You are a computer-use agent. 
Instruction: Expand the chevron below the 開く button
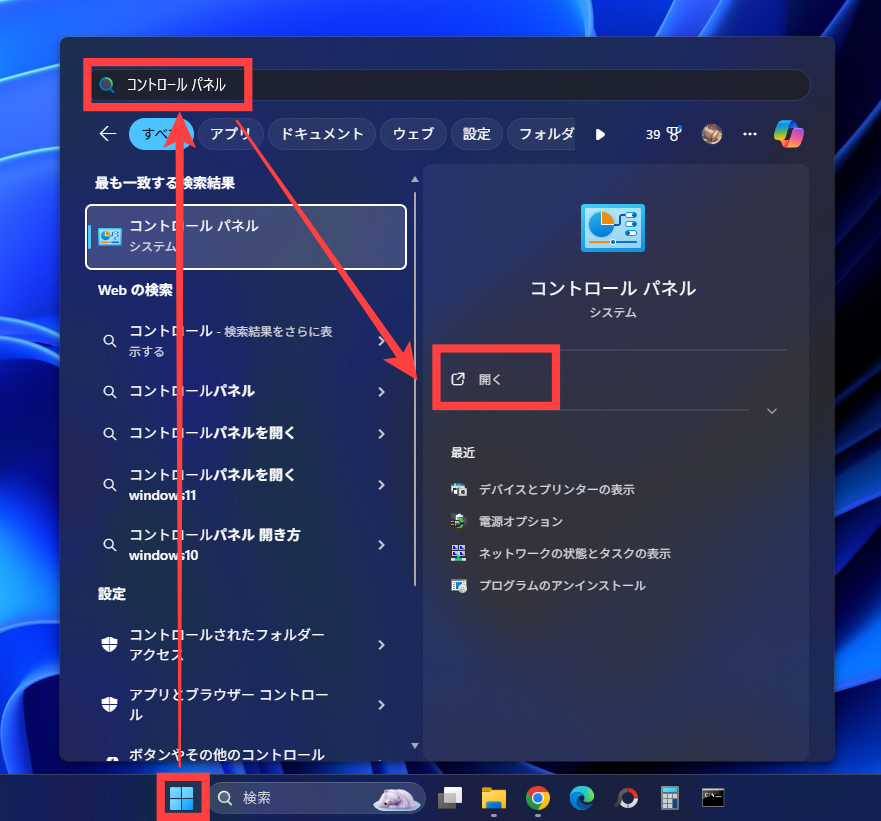771,410
